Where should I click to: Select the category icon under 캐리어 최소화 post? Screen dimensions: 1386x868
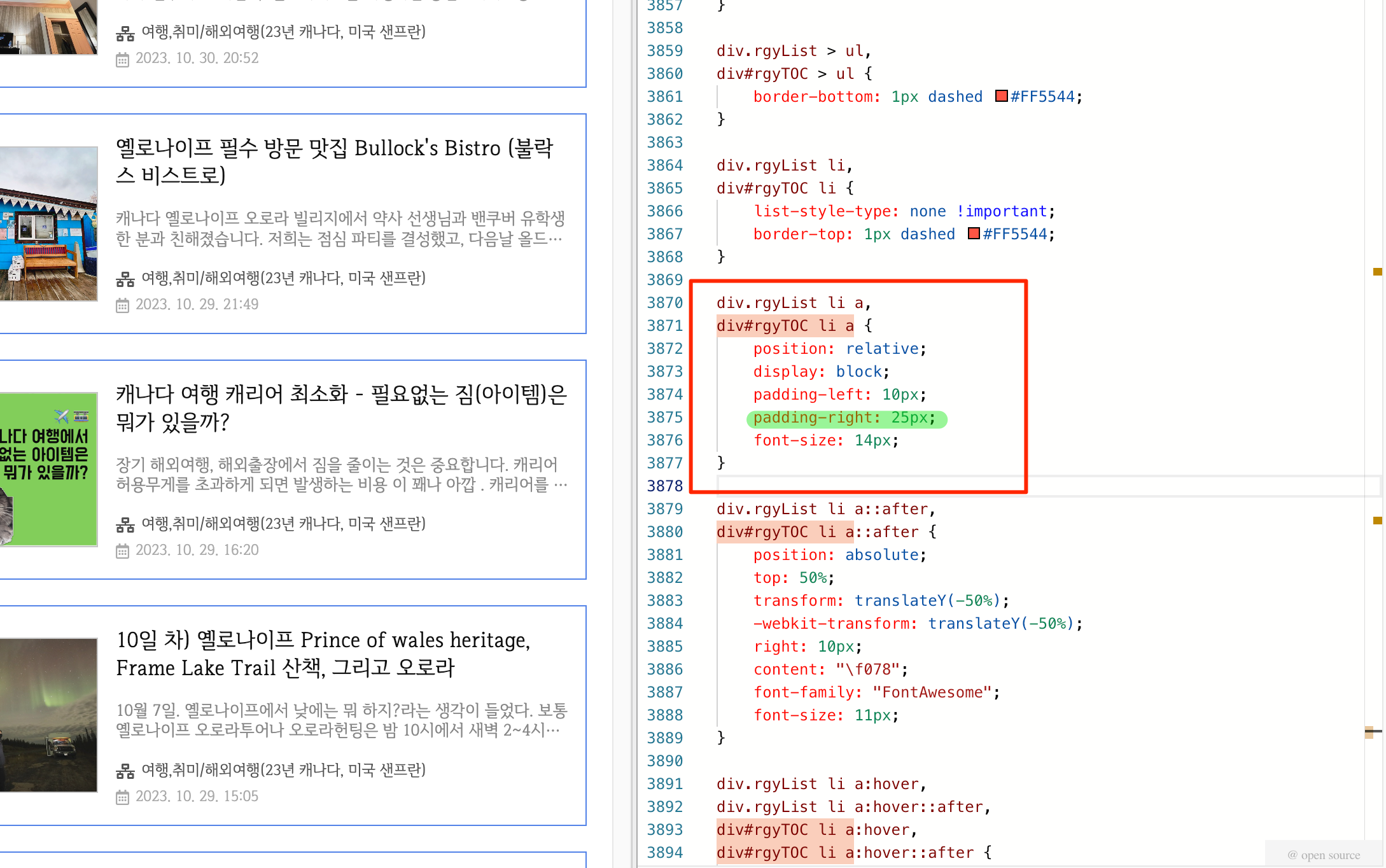tap(125, 524)
